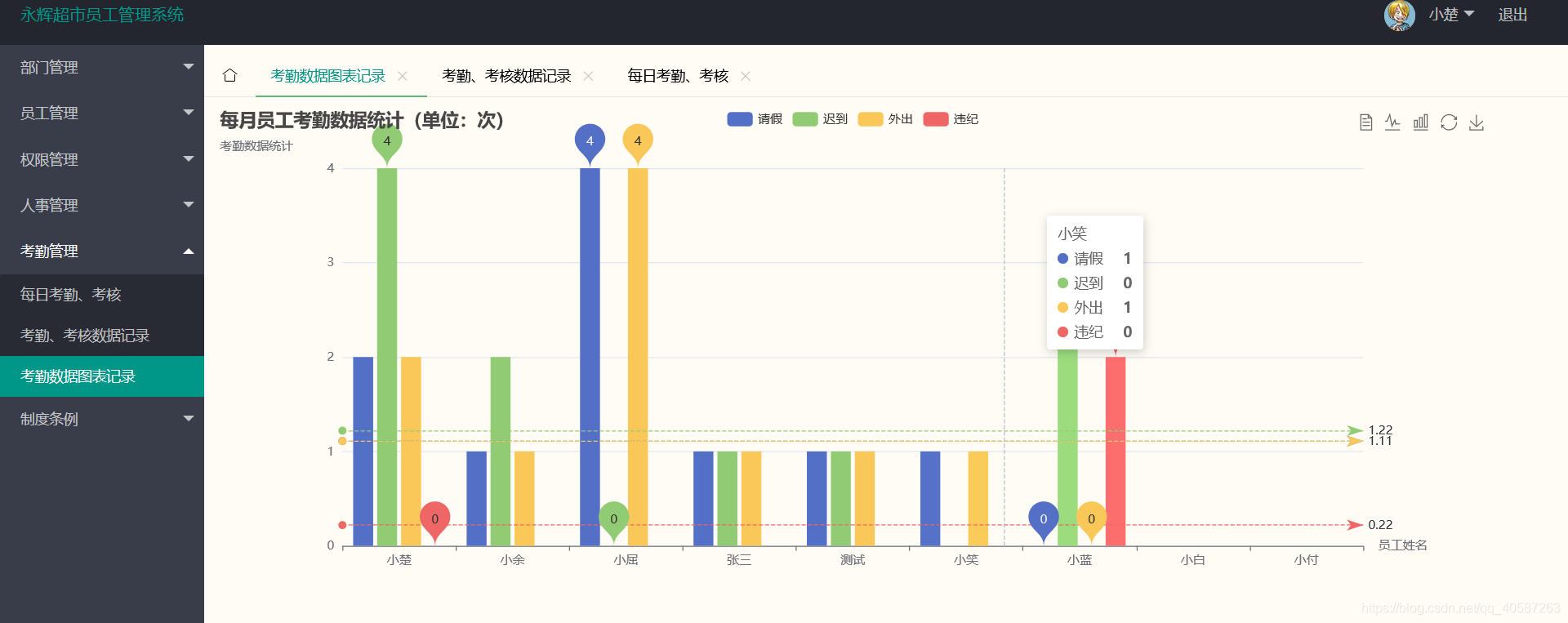Download chart as image icon
This screenshot has height=623, width=1568.
click(1477, 122)
